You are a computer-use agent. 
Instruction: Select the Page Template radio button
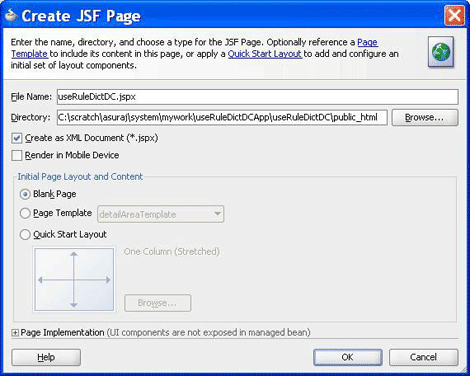[x=25, y=213]
